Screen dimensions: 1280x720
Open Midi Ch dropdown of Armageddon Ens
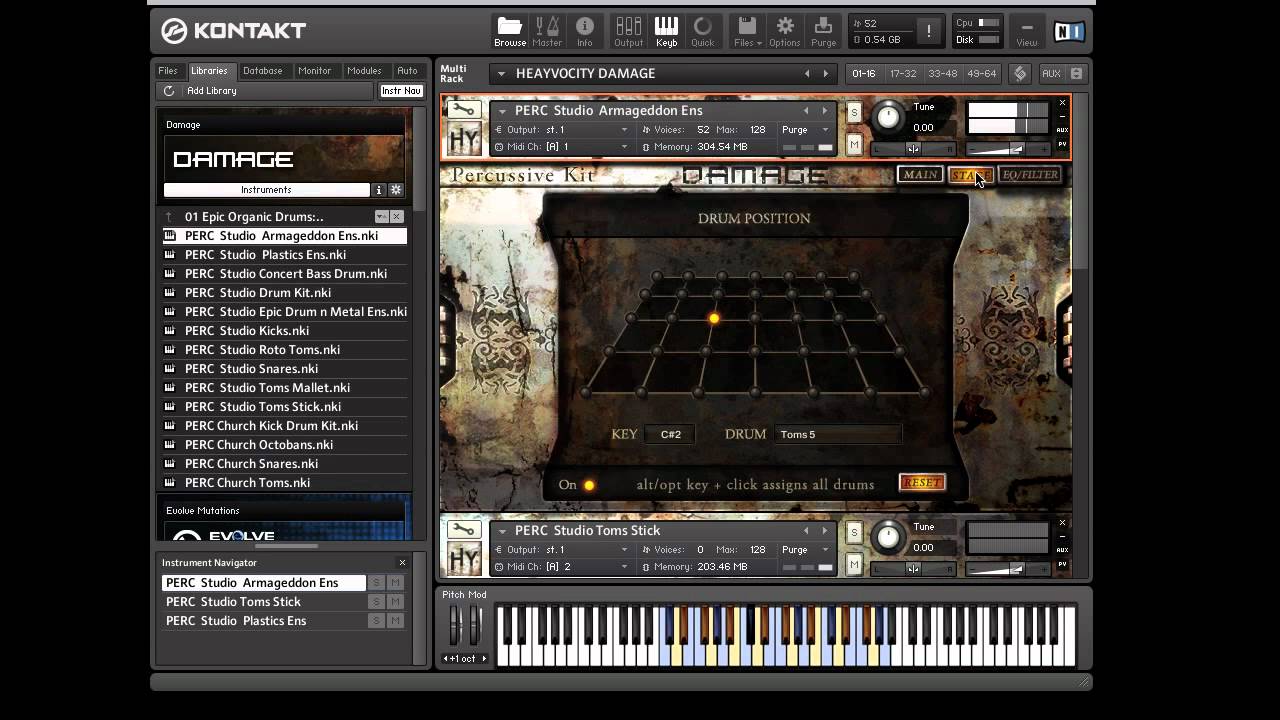click(x=563, y=147)
